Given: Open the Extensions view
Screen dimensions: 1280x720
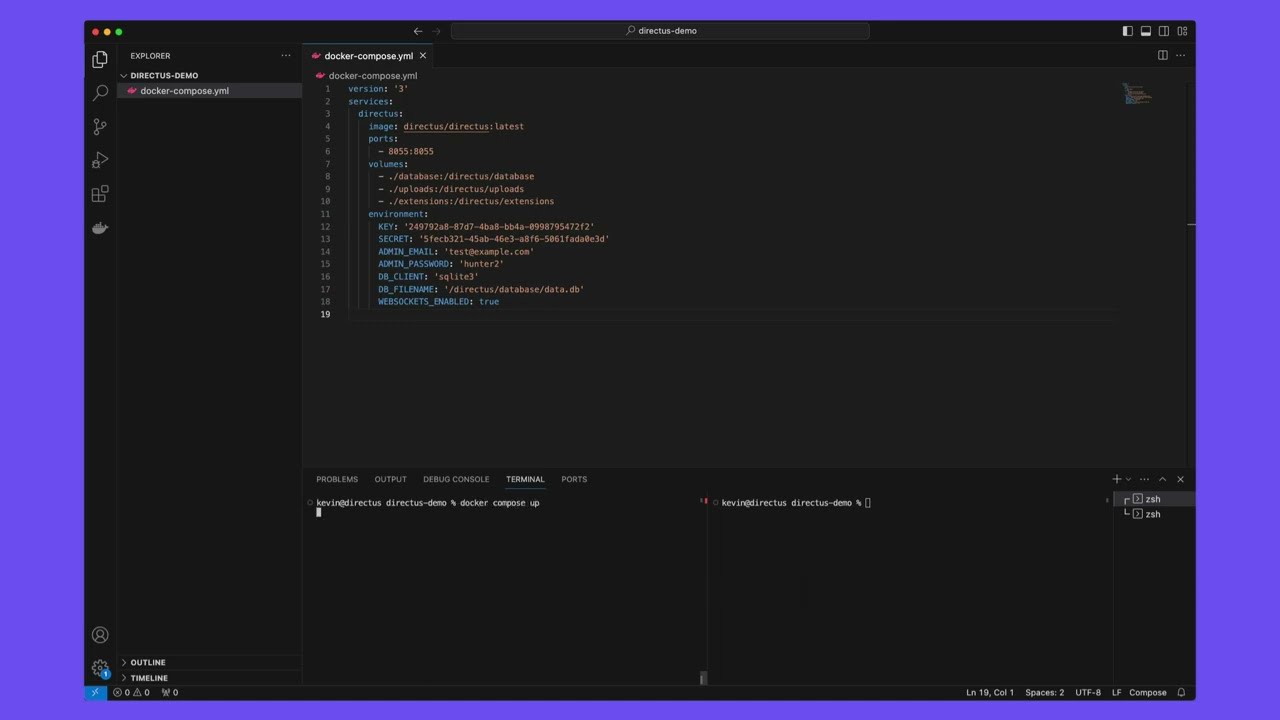Looking at the screenshot, I should click(x=100, y=195).
